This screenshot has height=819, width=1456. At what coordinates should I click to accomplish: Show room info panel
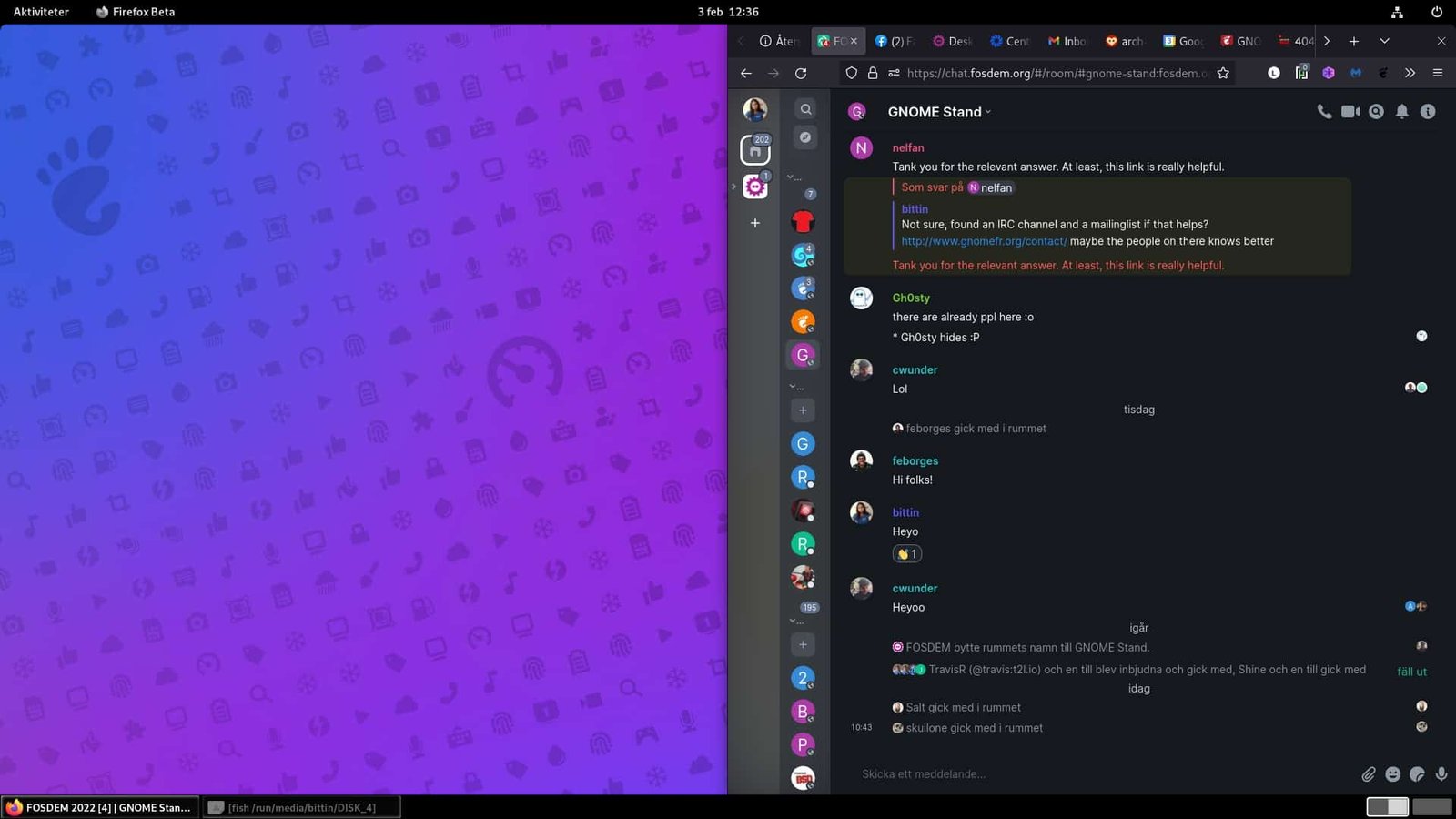(1428, 112)
